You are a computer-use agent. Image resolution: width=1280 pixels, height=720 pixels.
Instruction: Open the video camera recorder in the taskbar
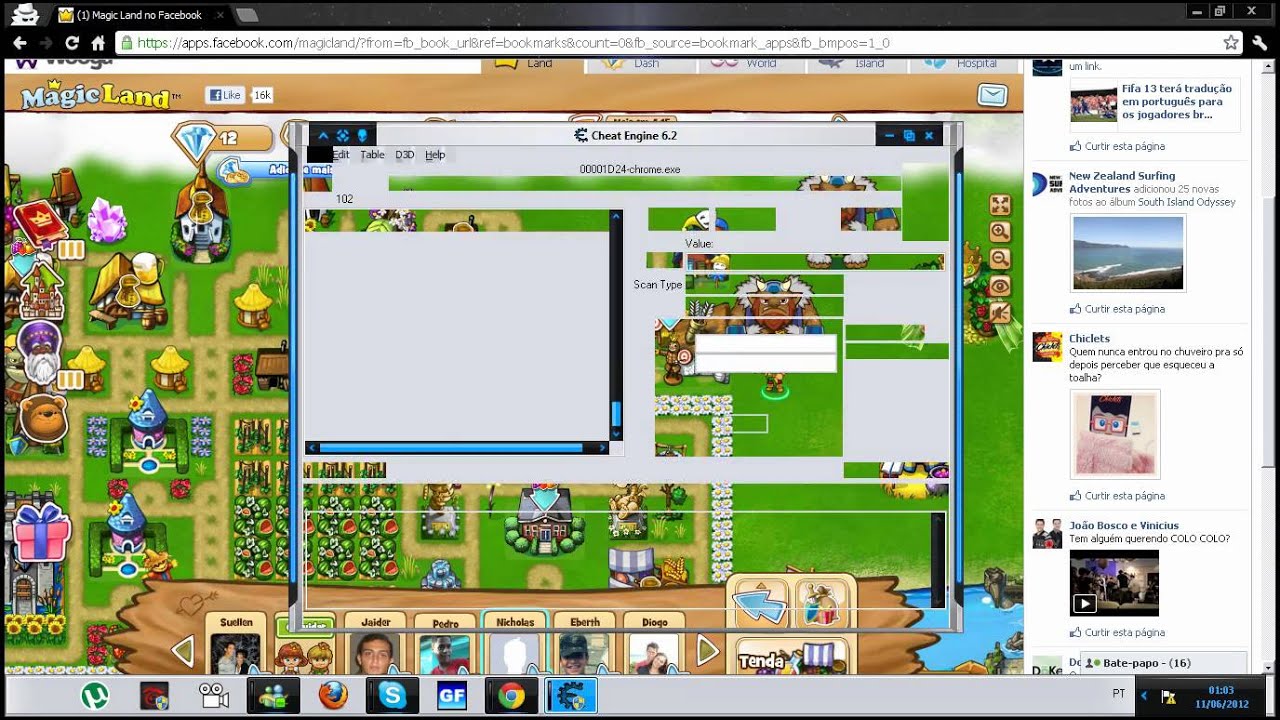pyautogui.click(x=212, y=695)
